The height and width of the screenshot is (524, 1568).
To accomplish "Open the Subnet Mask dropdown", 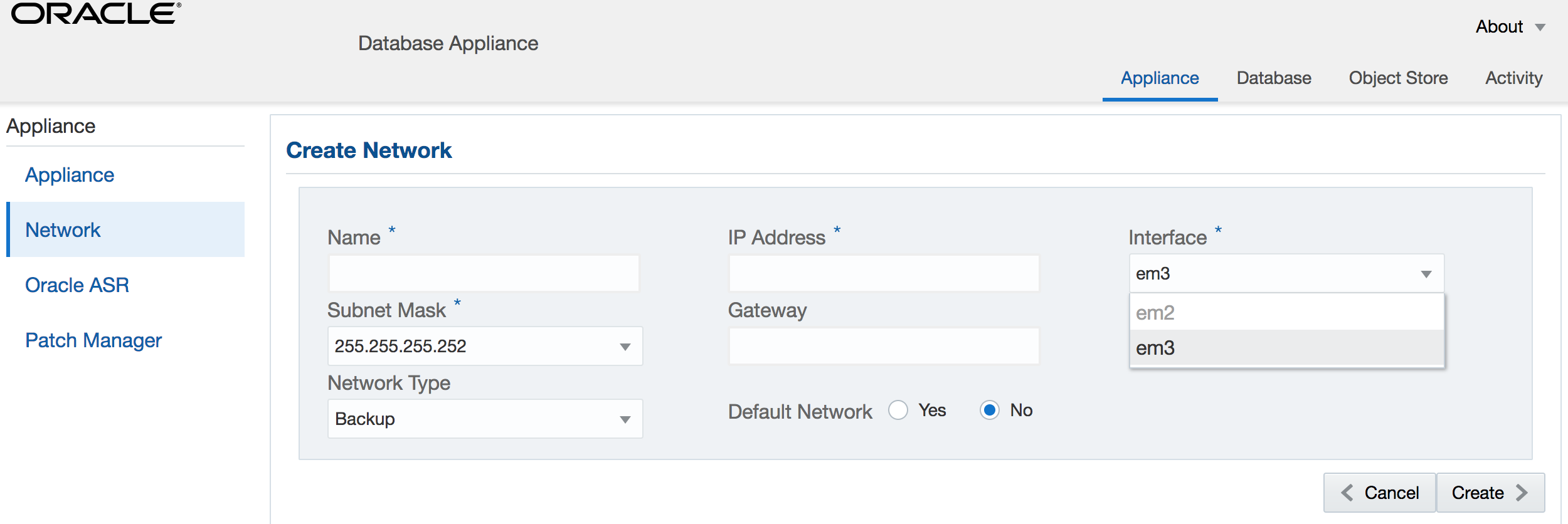I will tap(624, 347).
